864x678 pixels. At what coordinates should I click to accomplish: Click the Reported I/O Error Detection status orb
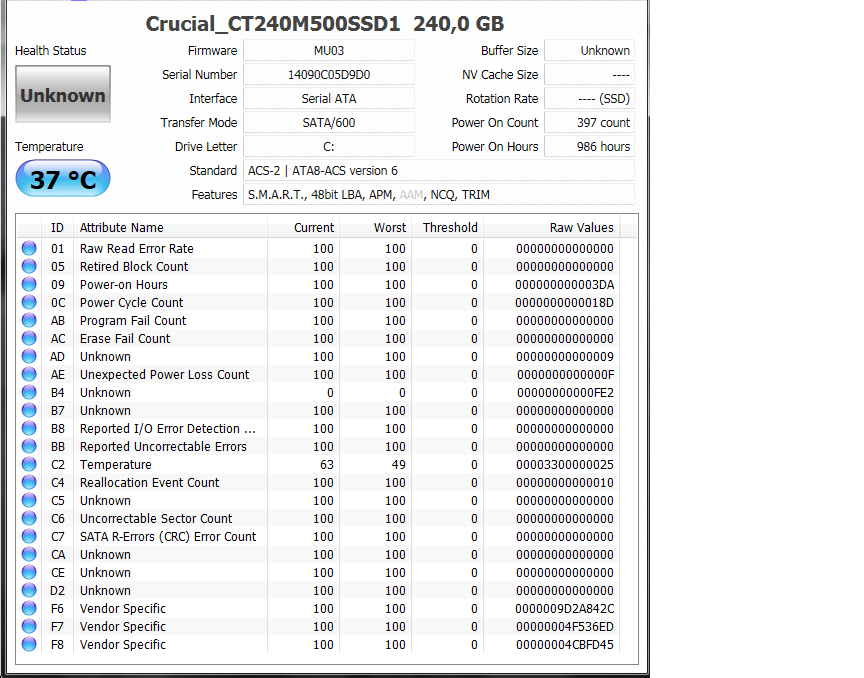(29, 428)
